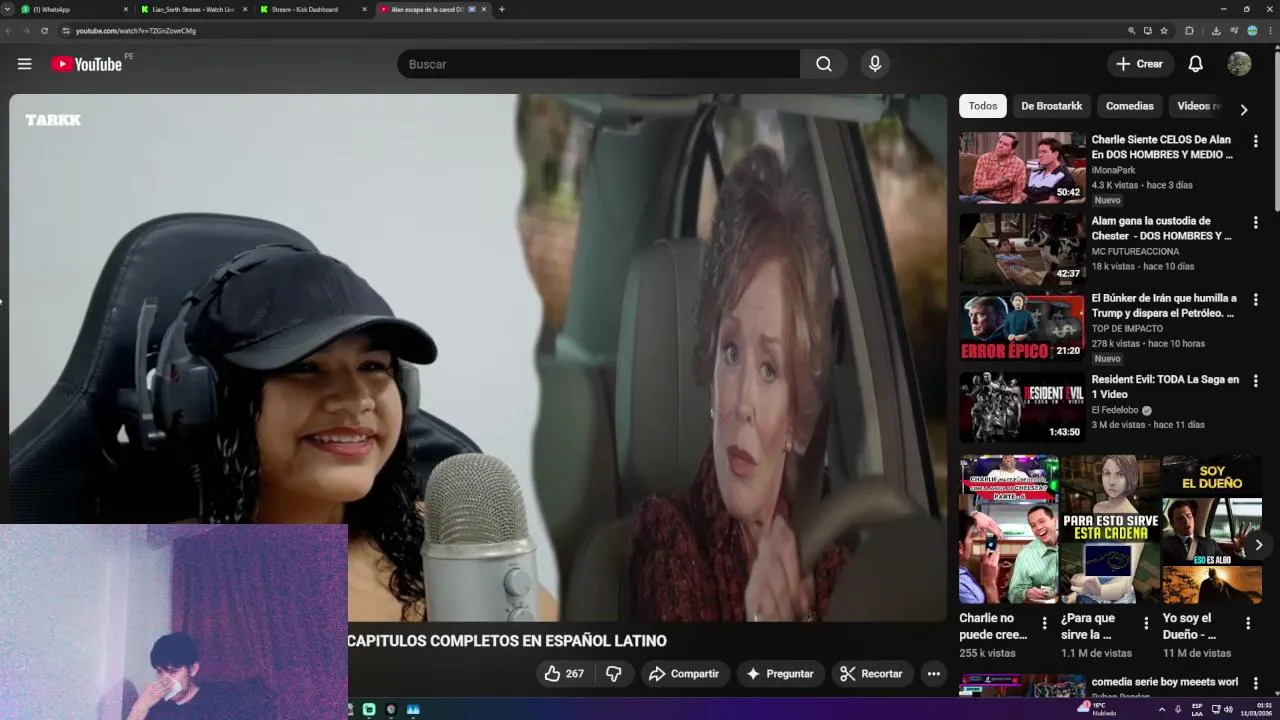The width and height of the screenshot is (1280, 720).
Task: Open El Búnker de Irán video thumbnail
Action: tap(1022, 326)
